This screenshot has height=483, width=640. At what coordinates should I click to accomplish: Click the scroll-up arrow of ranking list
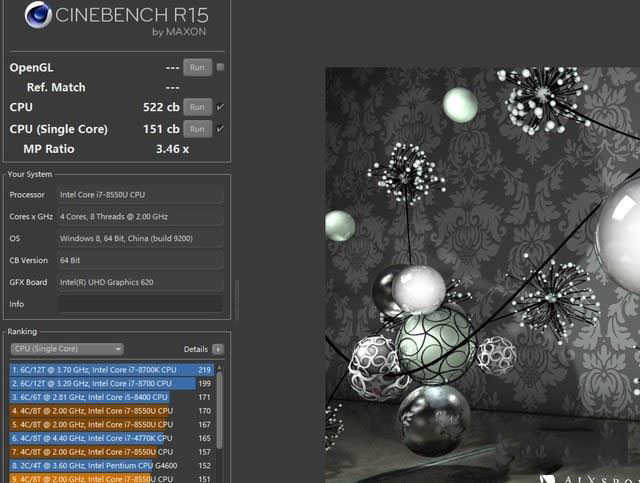[x=220, y=368]
